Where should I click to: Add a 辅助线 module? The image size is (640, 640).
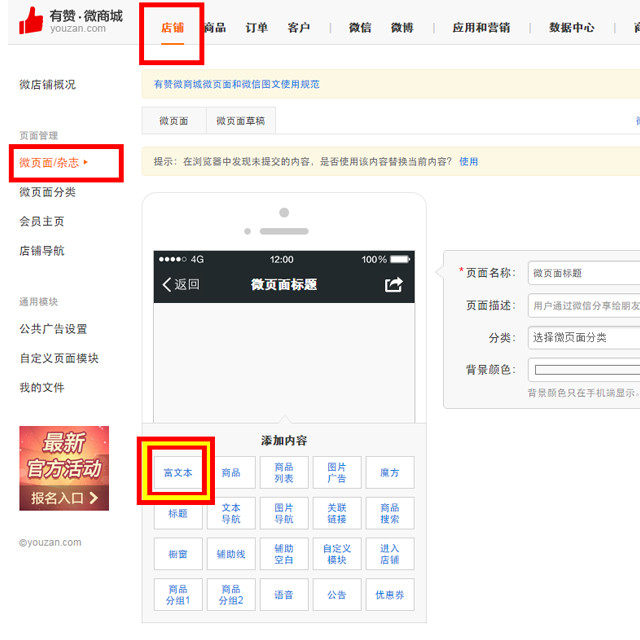[x=231, y=554]
